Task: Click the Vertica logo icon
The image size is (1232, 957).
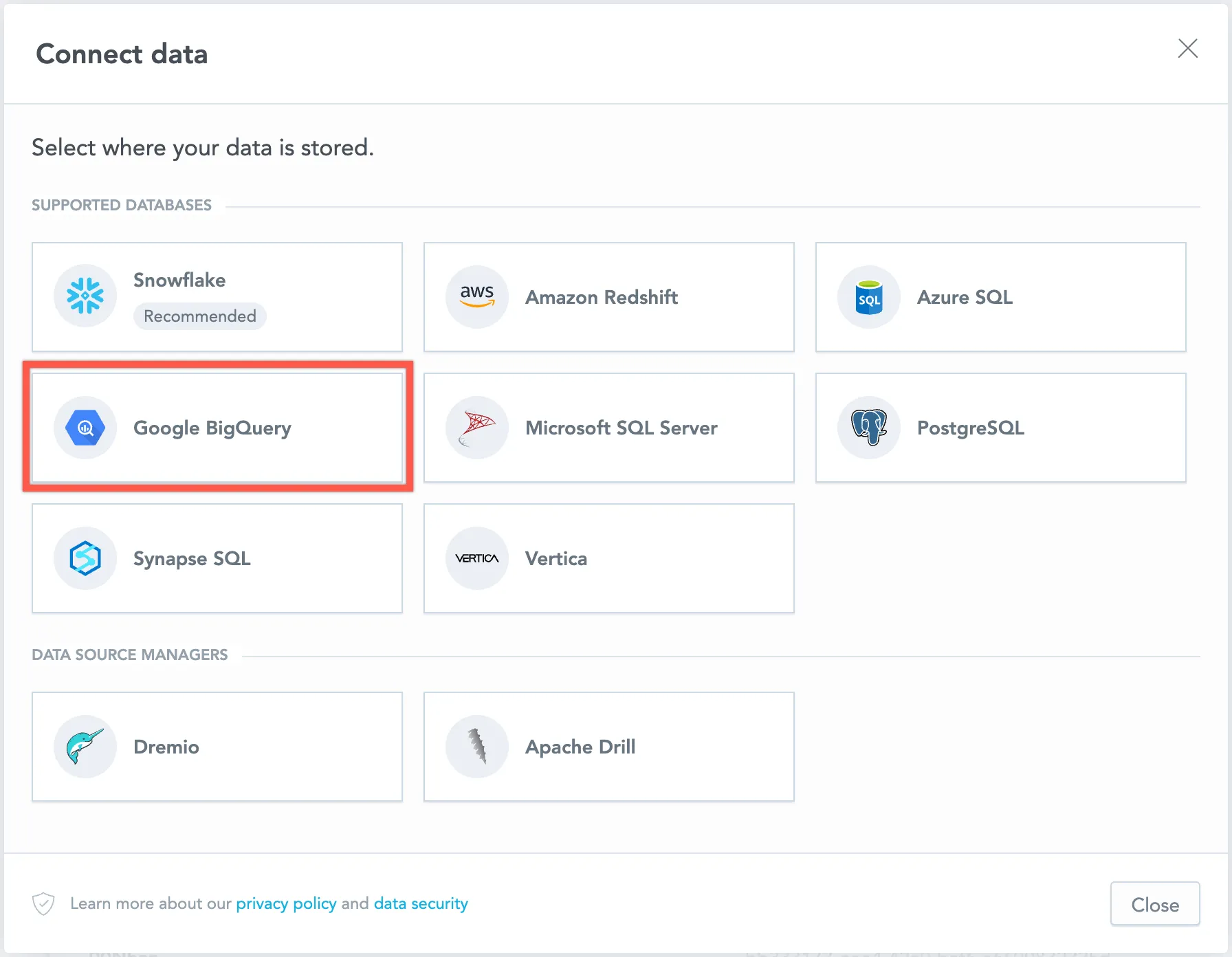Action: pos(476,558)
